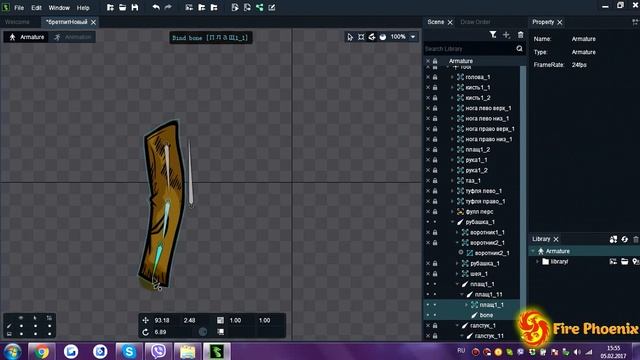This screenshot has height=360, width=640.
Task: Open the Edit menu
Action: tap(36, 8)
